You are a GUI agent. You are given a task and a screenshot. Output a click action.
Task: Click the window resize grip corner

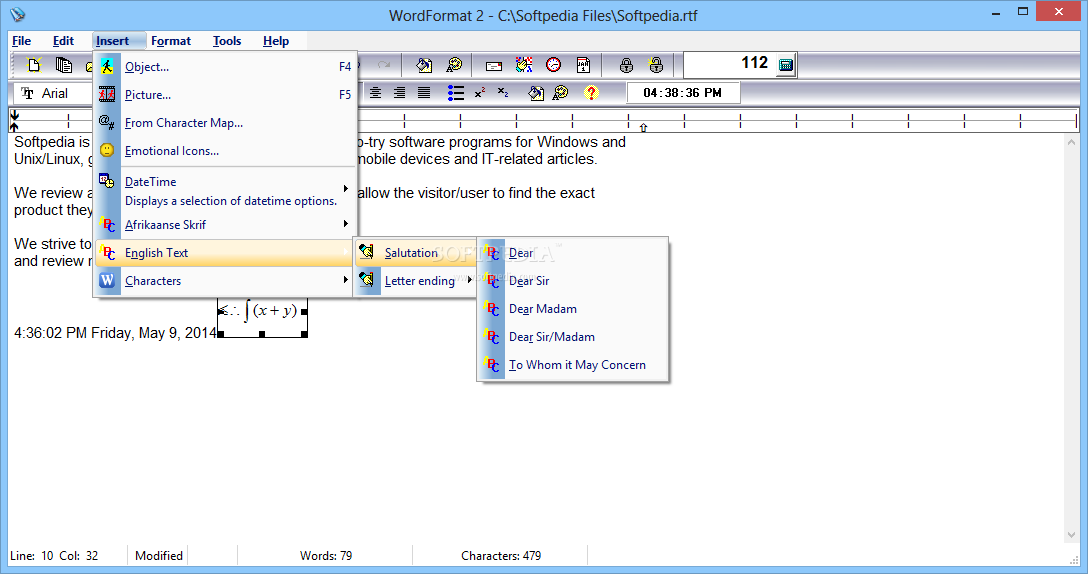point(1075,560)
